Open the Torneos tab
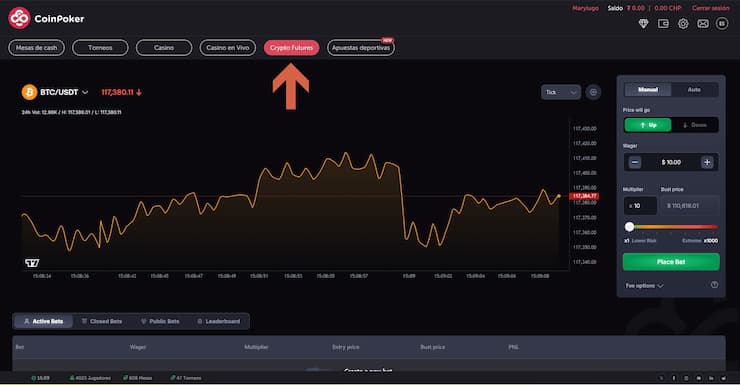This screenshot has width=740, height=385. tap(100, 48)
